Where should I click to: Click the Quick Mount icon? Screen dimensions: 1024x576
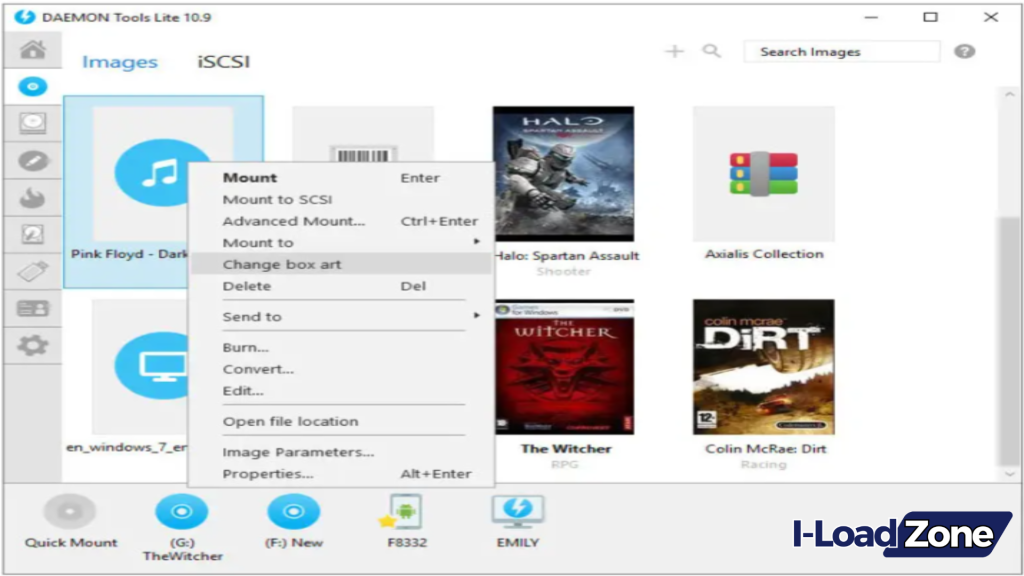click(x=68, y=513)
